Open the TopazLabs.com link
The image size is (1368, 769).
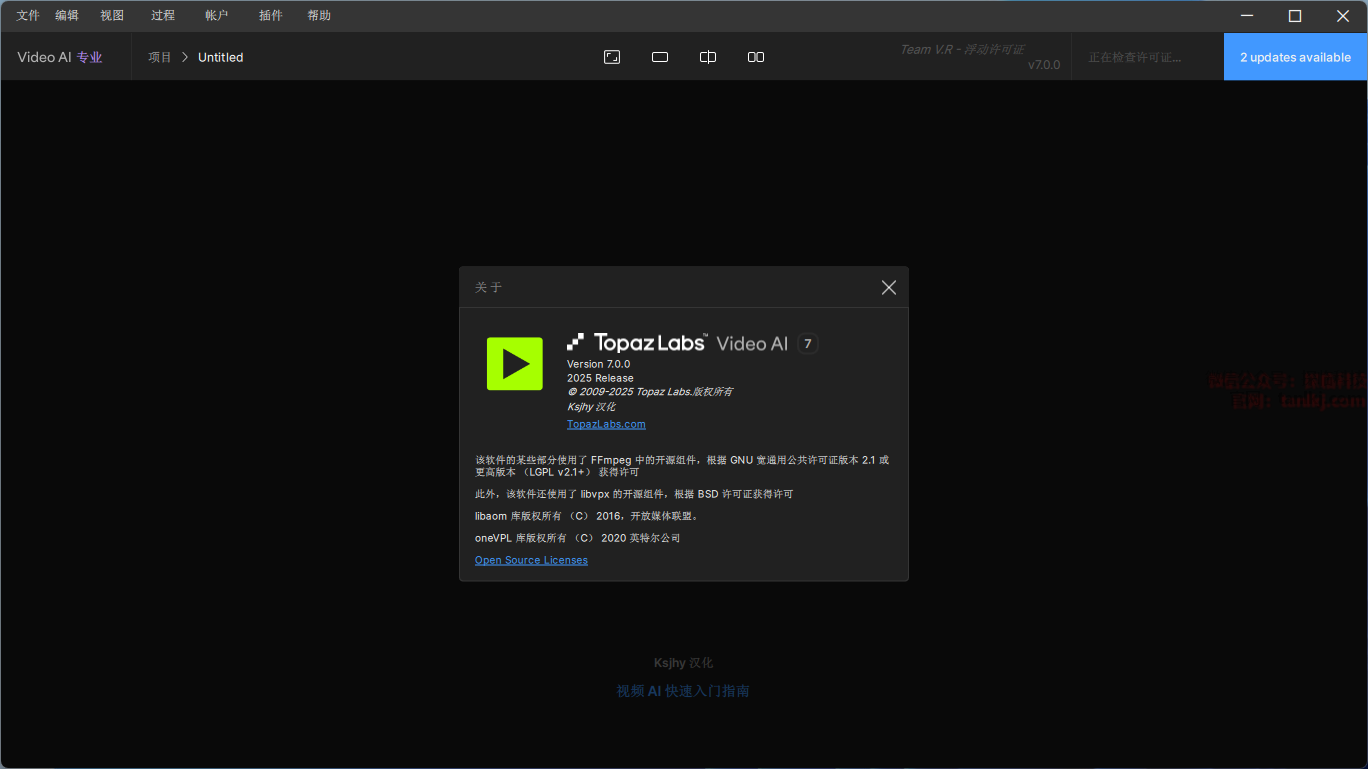[x=606, y=424]
